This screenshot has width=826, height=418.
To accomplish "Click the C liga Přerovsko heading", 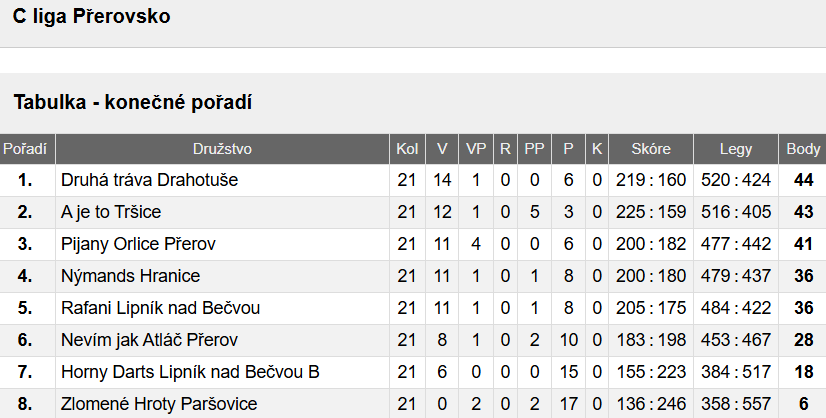I will click(x=91, y=17).
